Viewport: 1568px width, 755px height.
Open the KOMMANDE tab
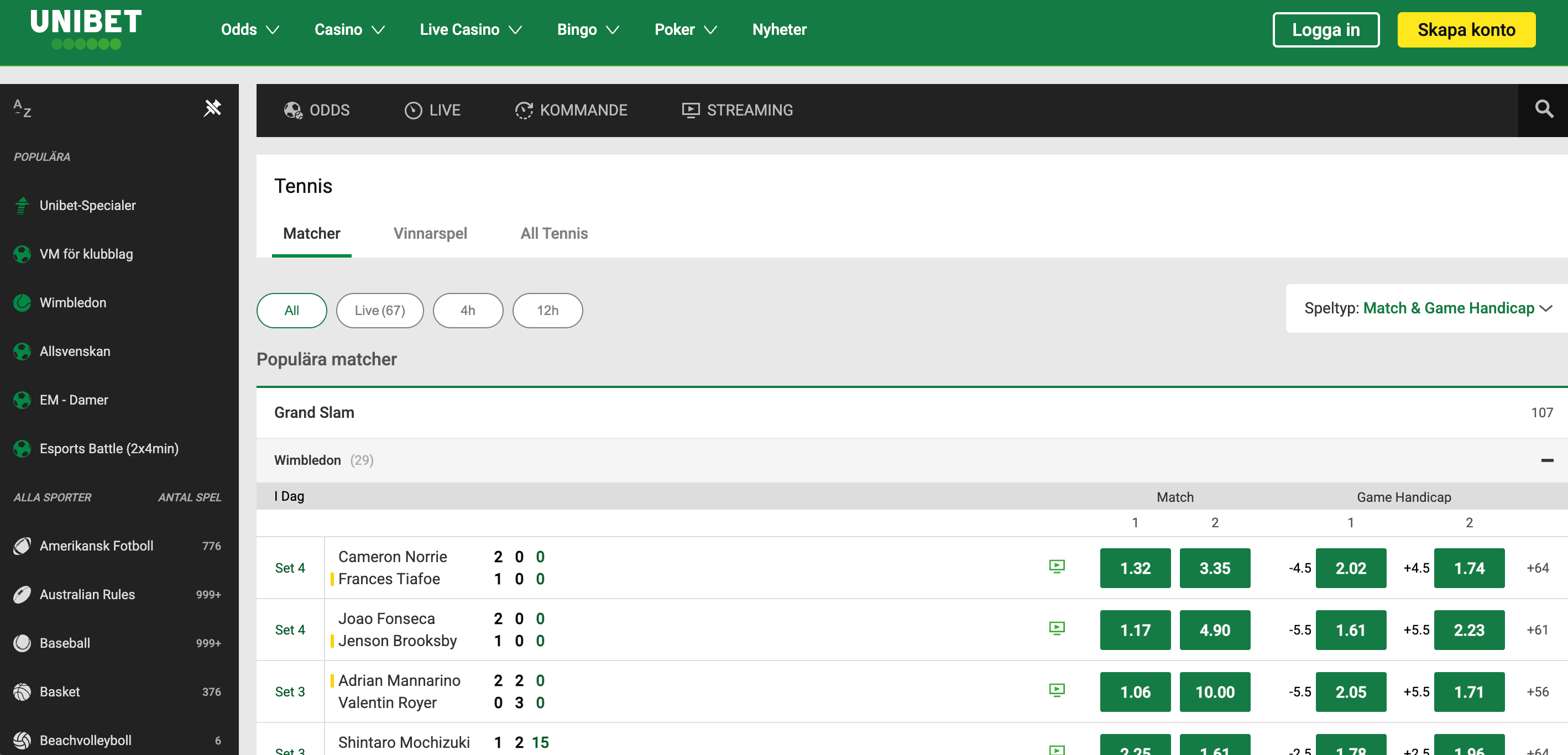coord(571,110)
